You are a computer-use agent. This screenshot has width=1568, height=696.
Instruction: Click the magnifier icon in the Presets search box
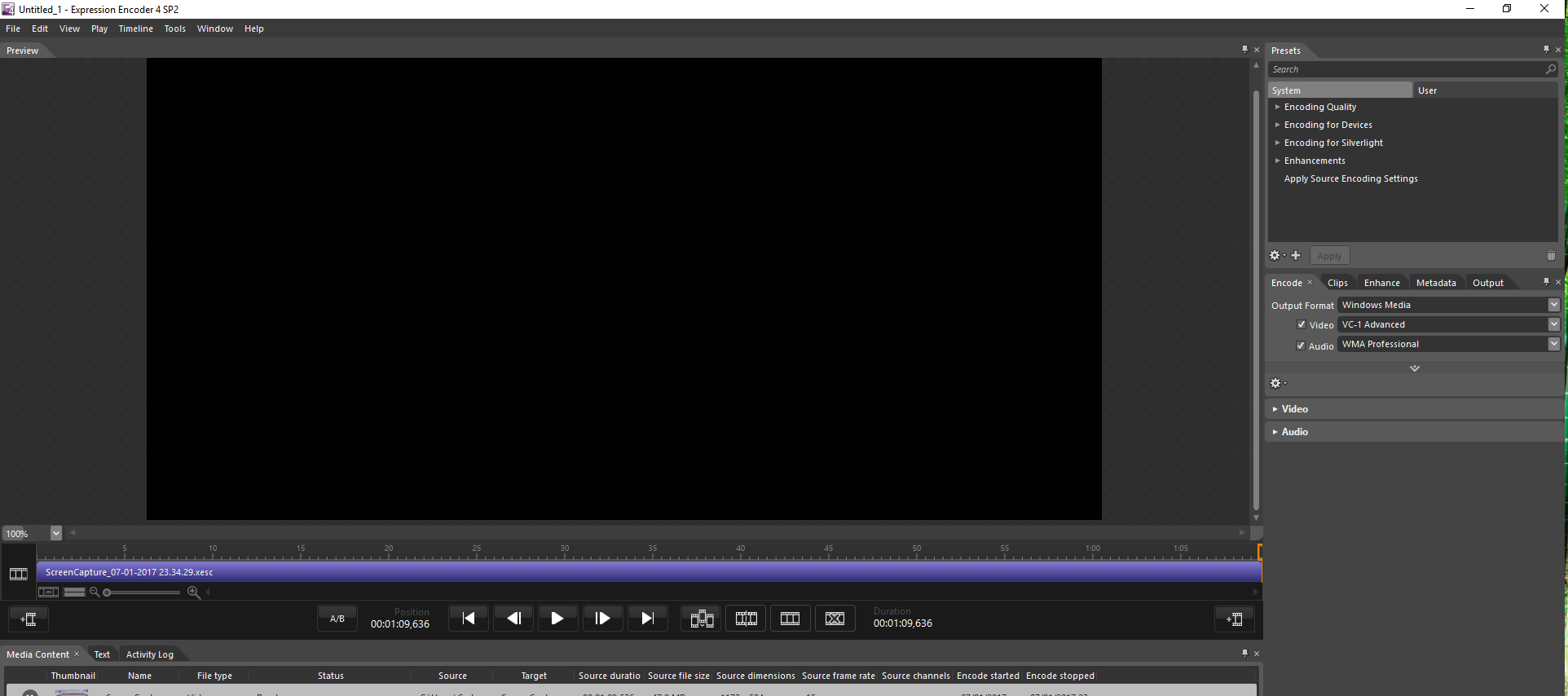(x=1550, y=70)
